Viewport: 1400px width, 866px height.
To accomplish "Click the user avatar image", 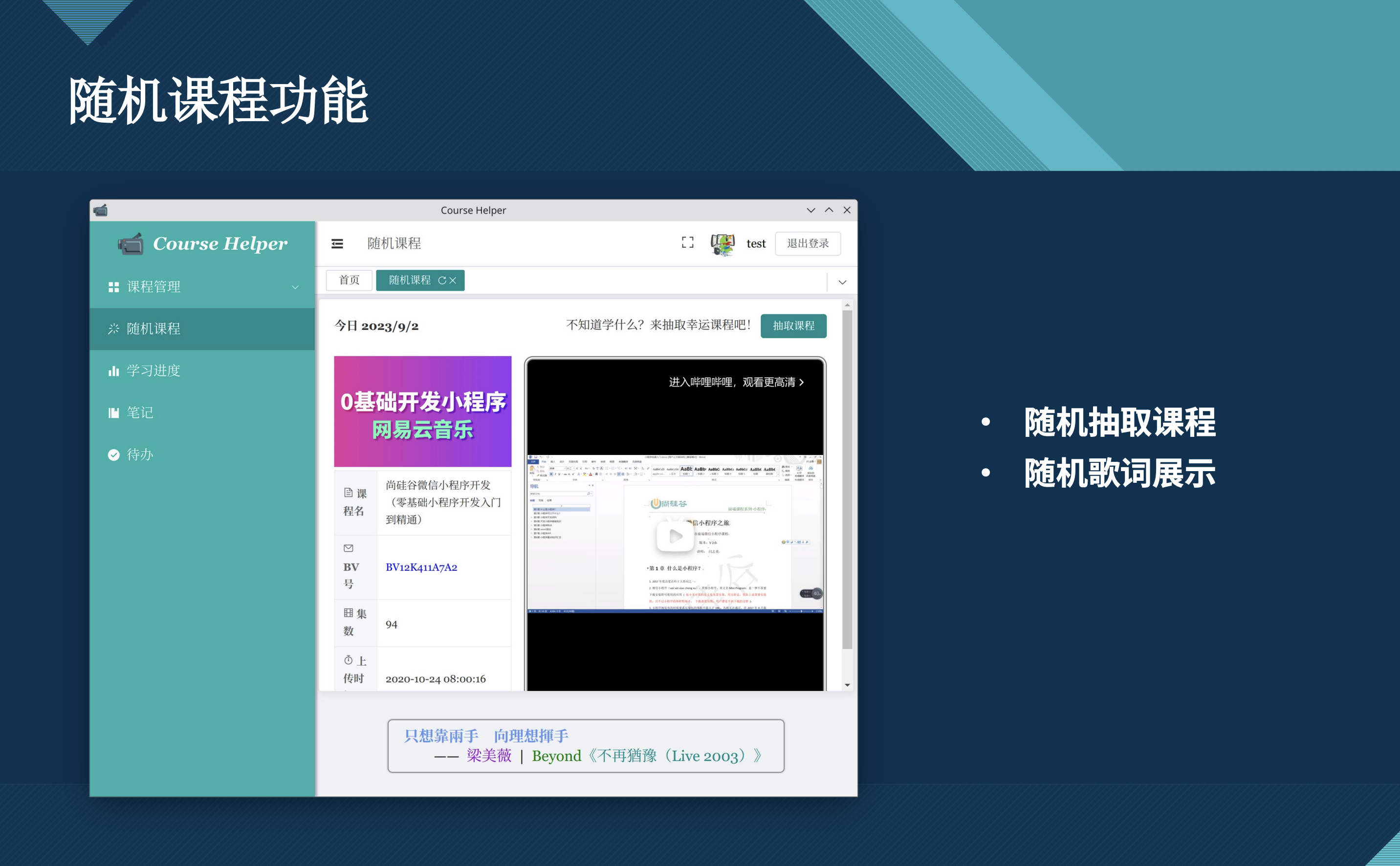I will pyautogui.click(x=722, y=244).
